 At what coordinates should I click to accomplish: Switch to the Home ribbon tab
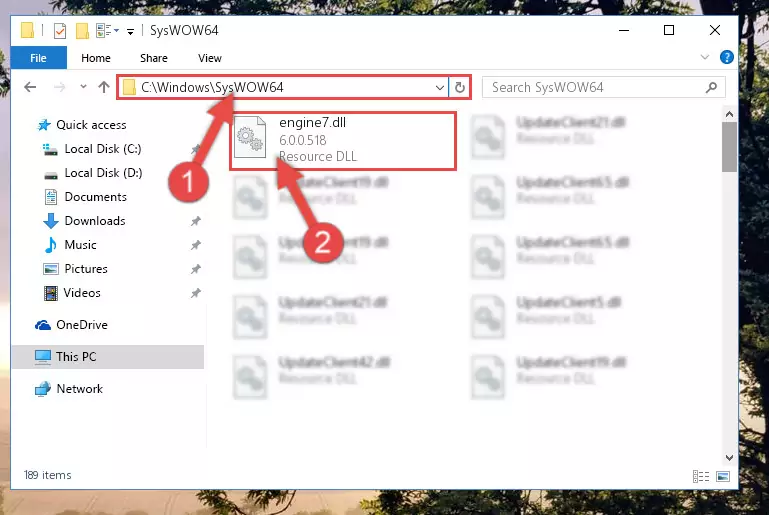96,58
